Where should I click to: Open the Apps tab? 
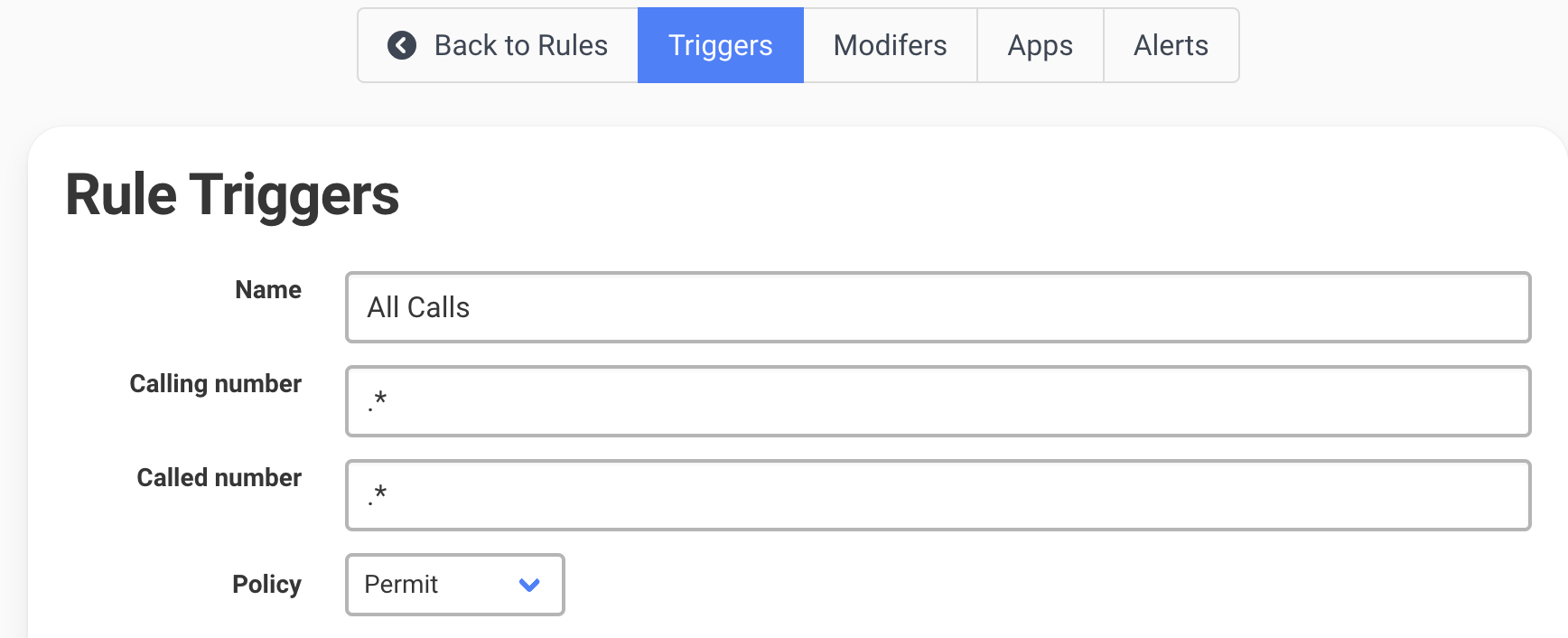pos(1040,45)
